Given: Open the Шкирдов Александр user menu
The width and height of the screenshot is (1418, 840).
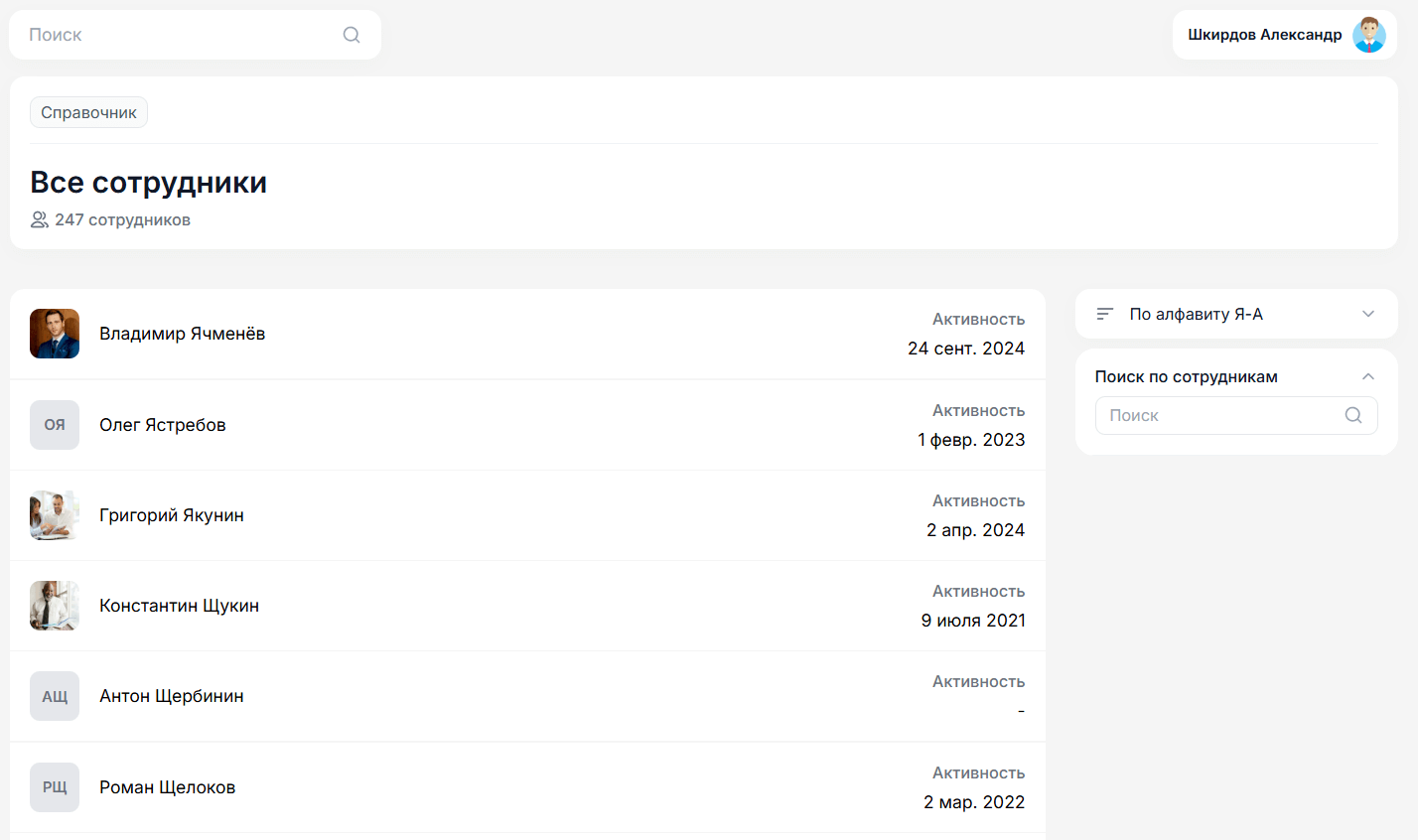Looking at the screenshot, I should 1264,35.
